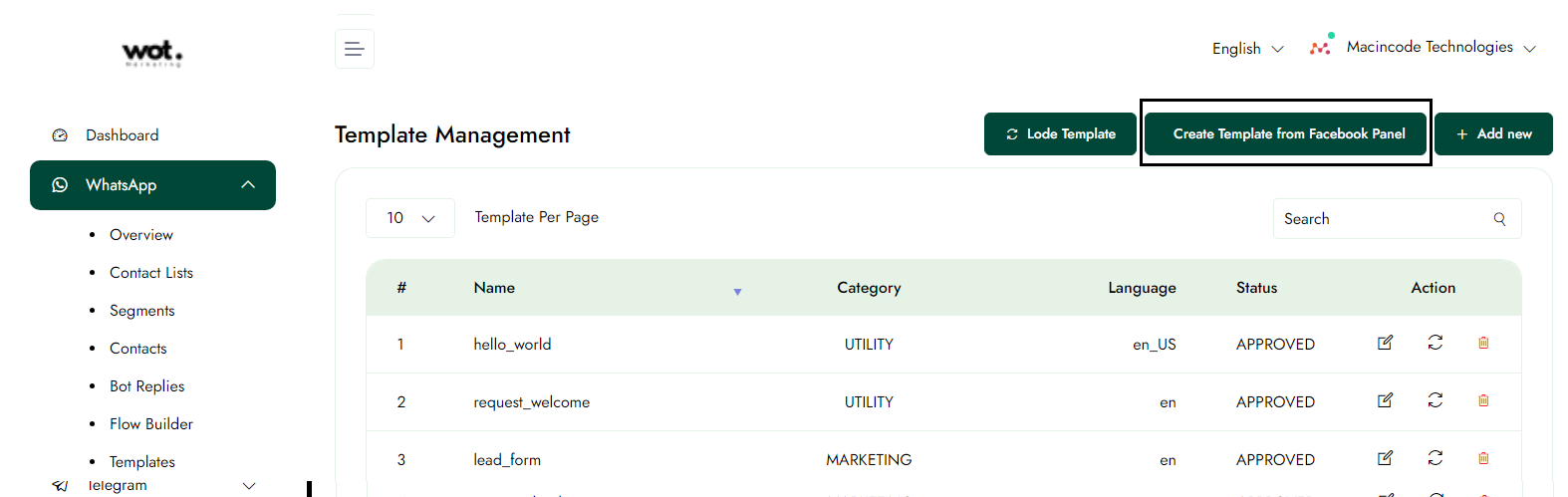Viewport: 1568px width, 497px height.
Task: Open Dashboard from the sidebar
Action: click(122, 135)
